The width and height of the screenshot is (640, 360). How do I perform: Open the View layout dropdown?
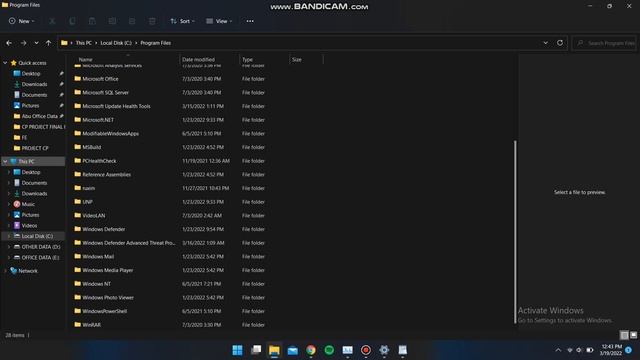point(219,21)
